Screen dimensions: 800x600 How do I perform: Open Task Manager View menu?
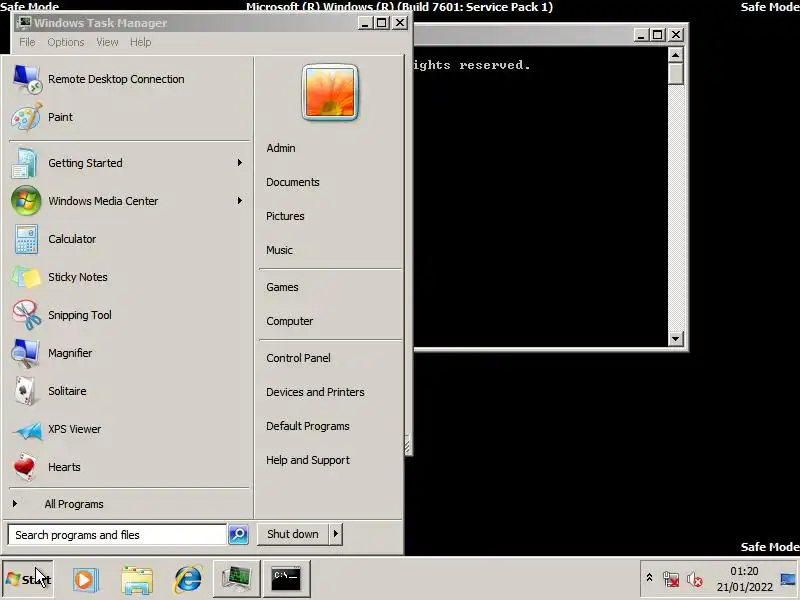[107, 42]
